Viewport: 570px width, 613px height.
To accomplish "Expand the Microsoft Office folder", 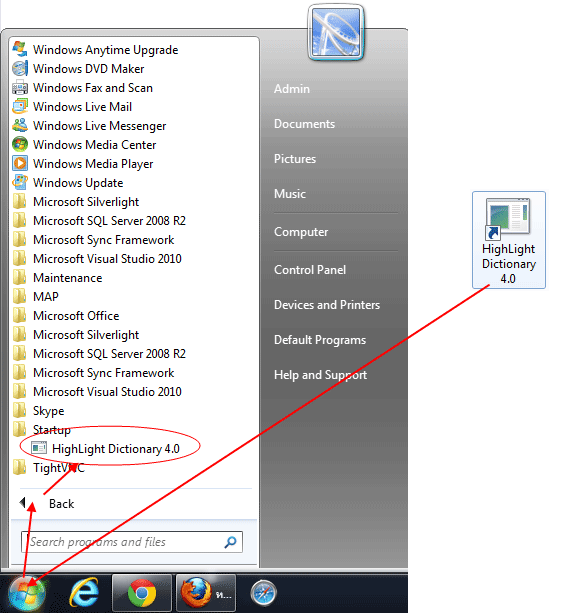I will [x=76, y=315].
